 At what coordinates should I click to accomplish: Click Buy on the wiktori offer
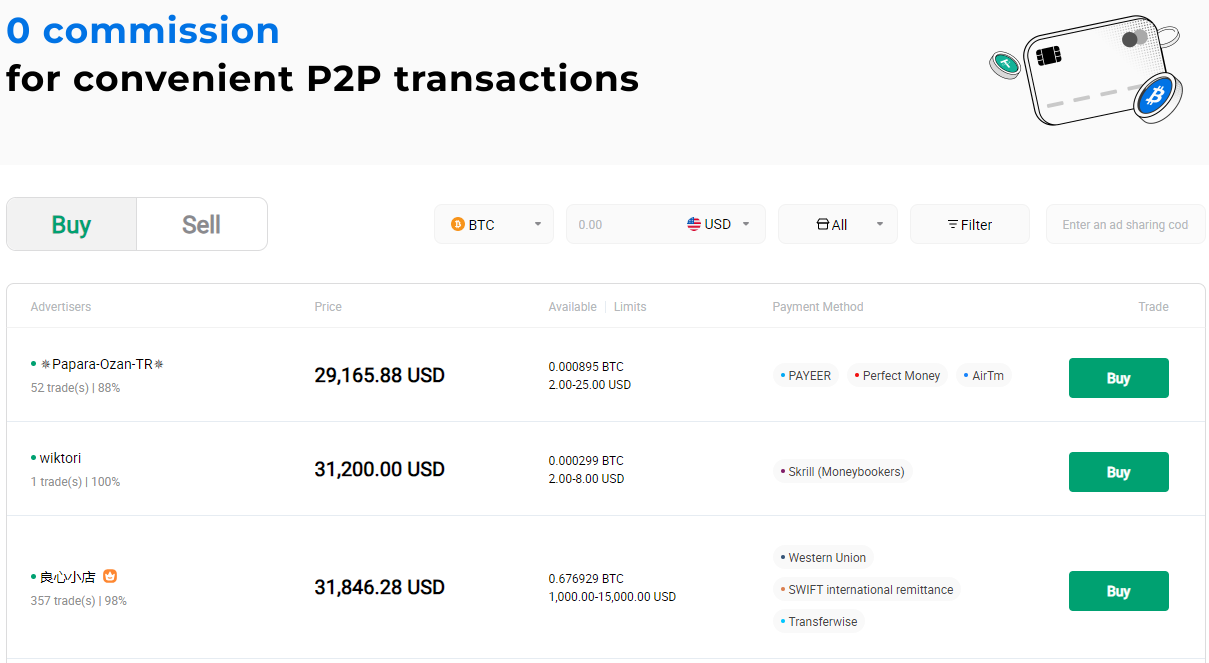(x=1118, y=471)
